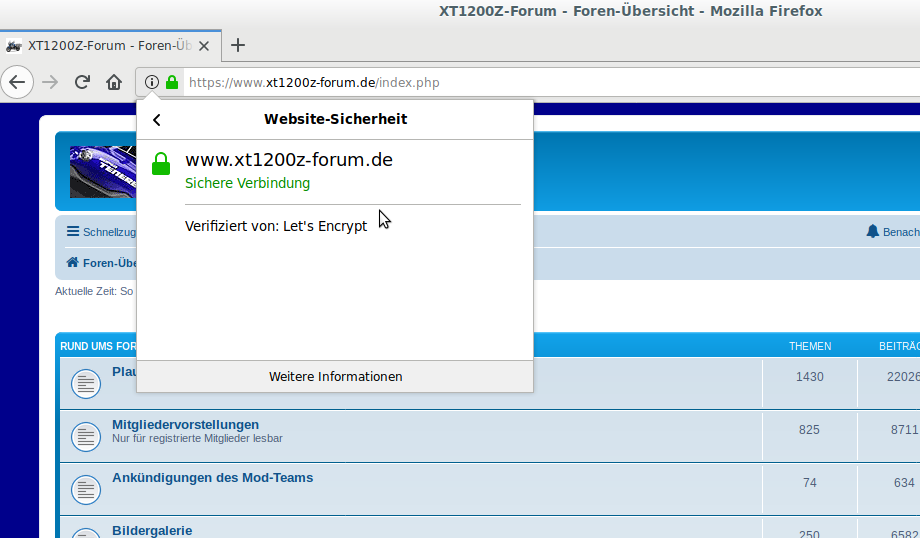The width and height of the screenshot is (920, 538).
Task: Open the Mitgliedervorstellungen forum
Action: [185, 425]
